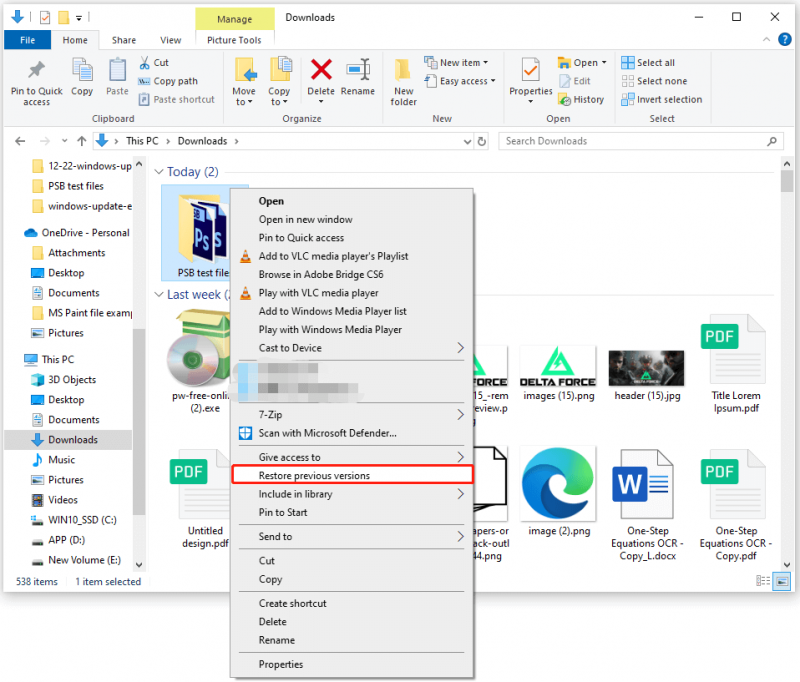Click the New folder icon
The height and width of the screenshot is (682, 800).
403,70
